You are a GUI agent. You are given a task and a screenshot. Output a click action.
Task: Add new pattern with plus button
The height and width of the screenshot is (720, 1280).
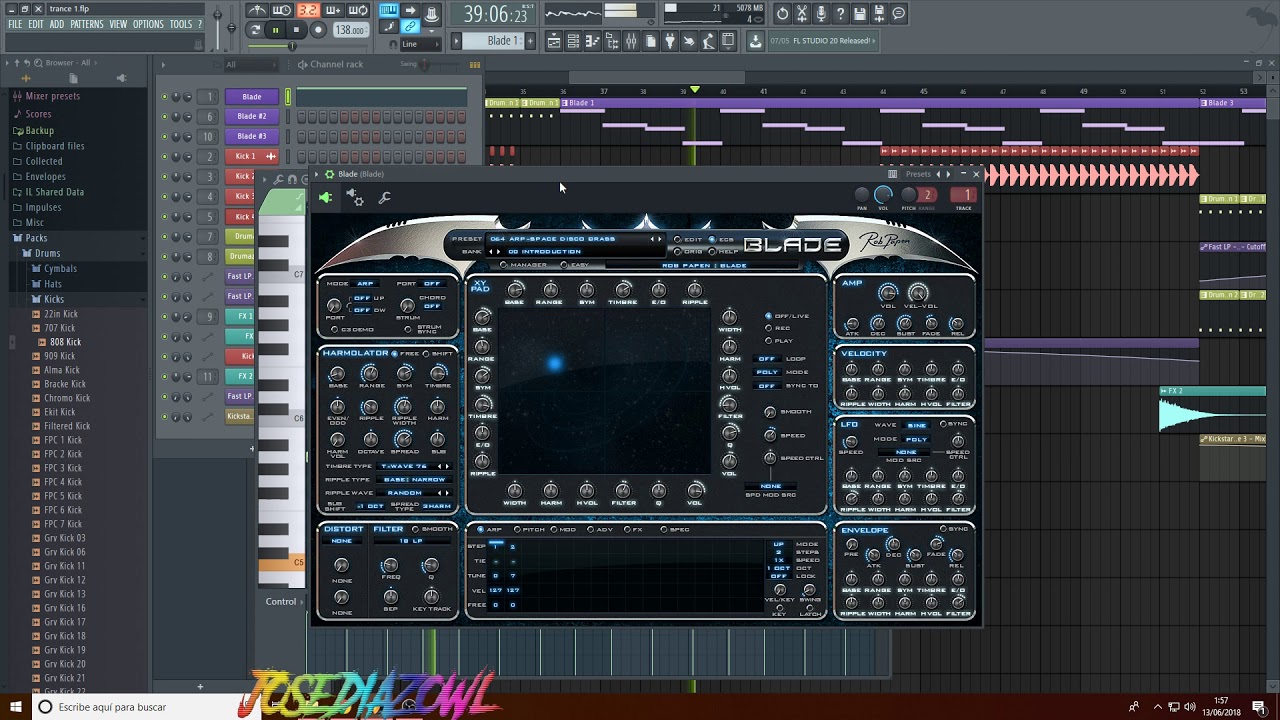[x=530, y=41]
